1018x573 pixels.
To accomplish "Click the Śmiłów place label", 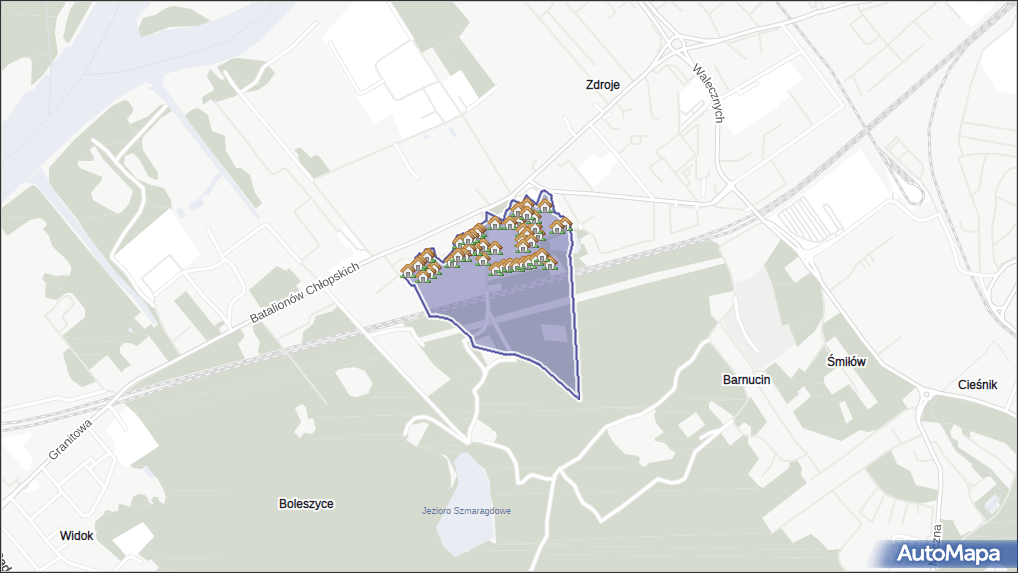I will [846, 362].
